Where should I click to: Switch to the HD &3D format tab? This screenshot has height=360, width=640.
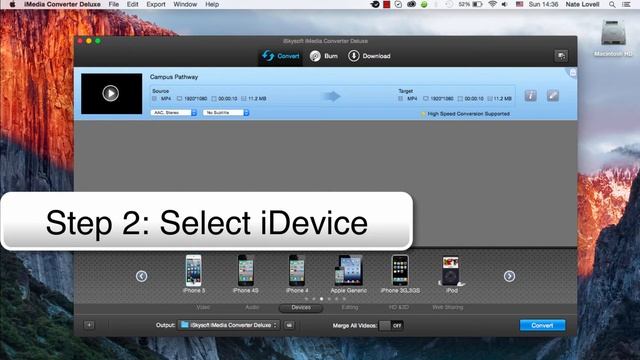[x=399, y=307]
